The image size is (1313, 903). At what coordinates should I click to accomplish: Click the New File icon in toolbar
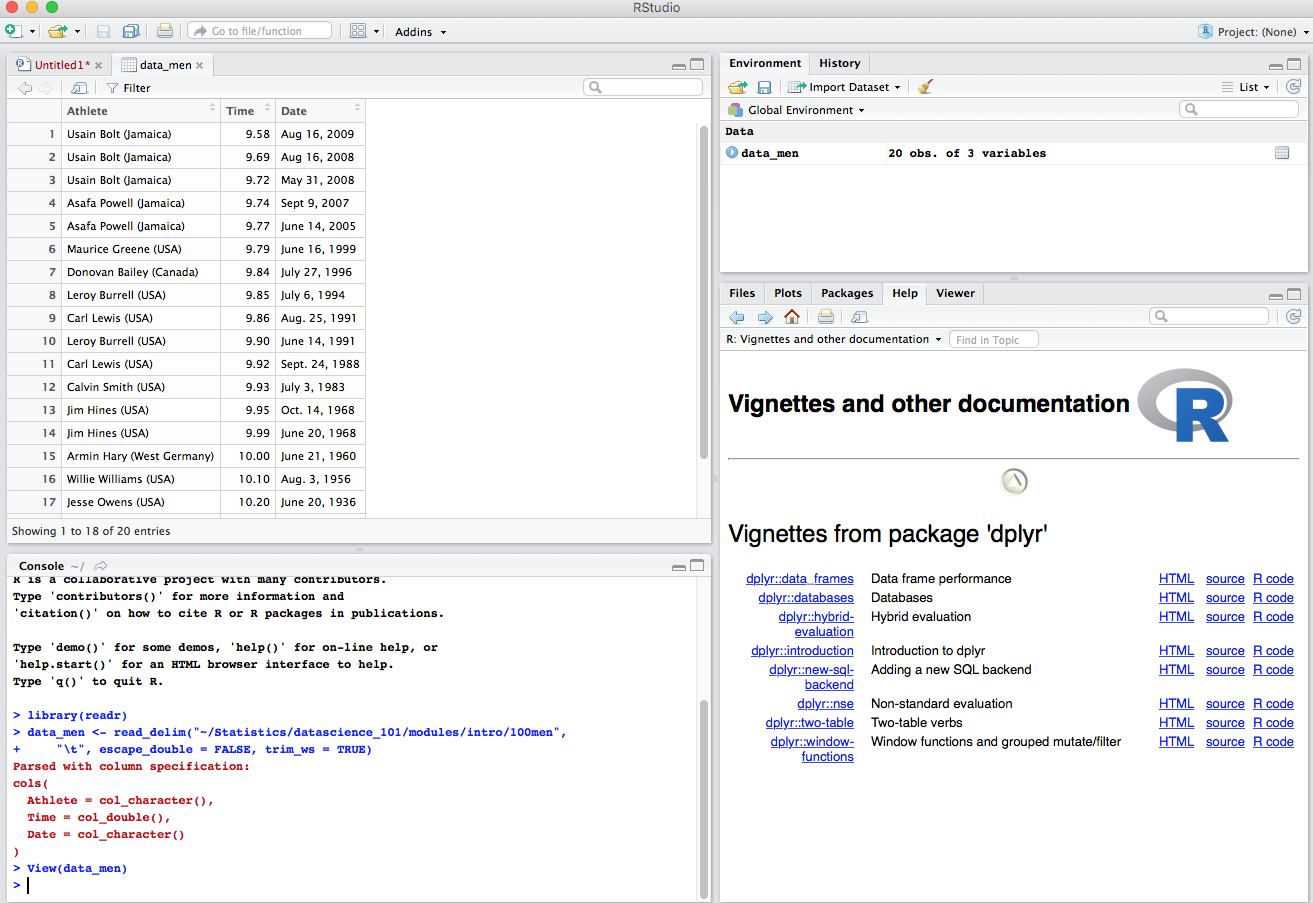(15, 31)
